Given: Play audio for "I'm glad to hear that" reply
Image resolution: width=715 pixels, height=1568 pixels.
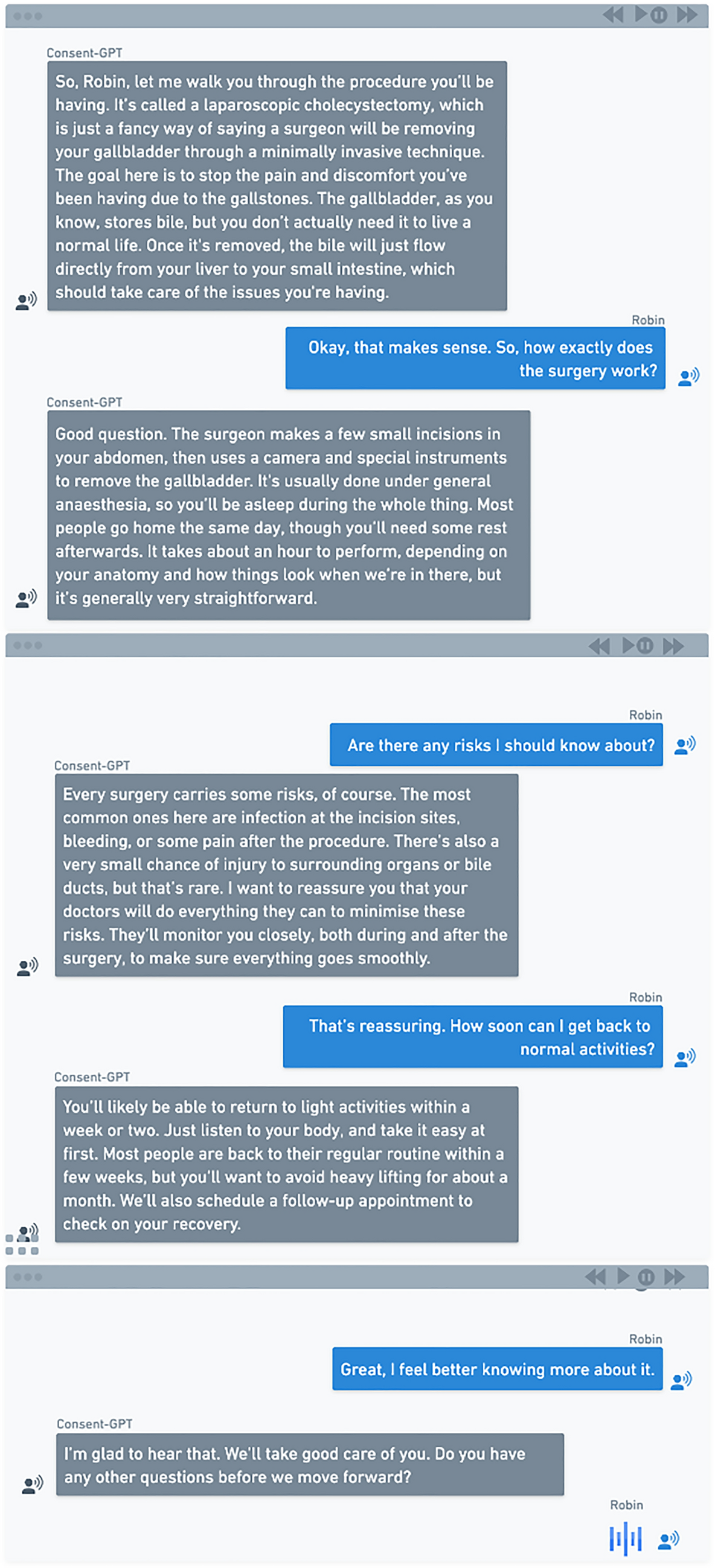Looking at the screenshot, I should pyautogui.click(x=33, y=1485).
